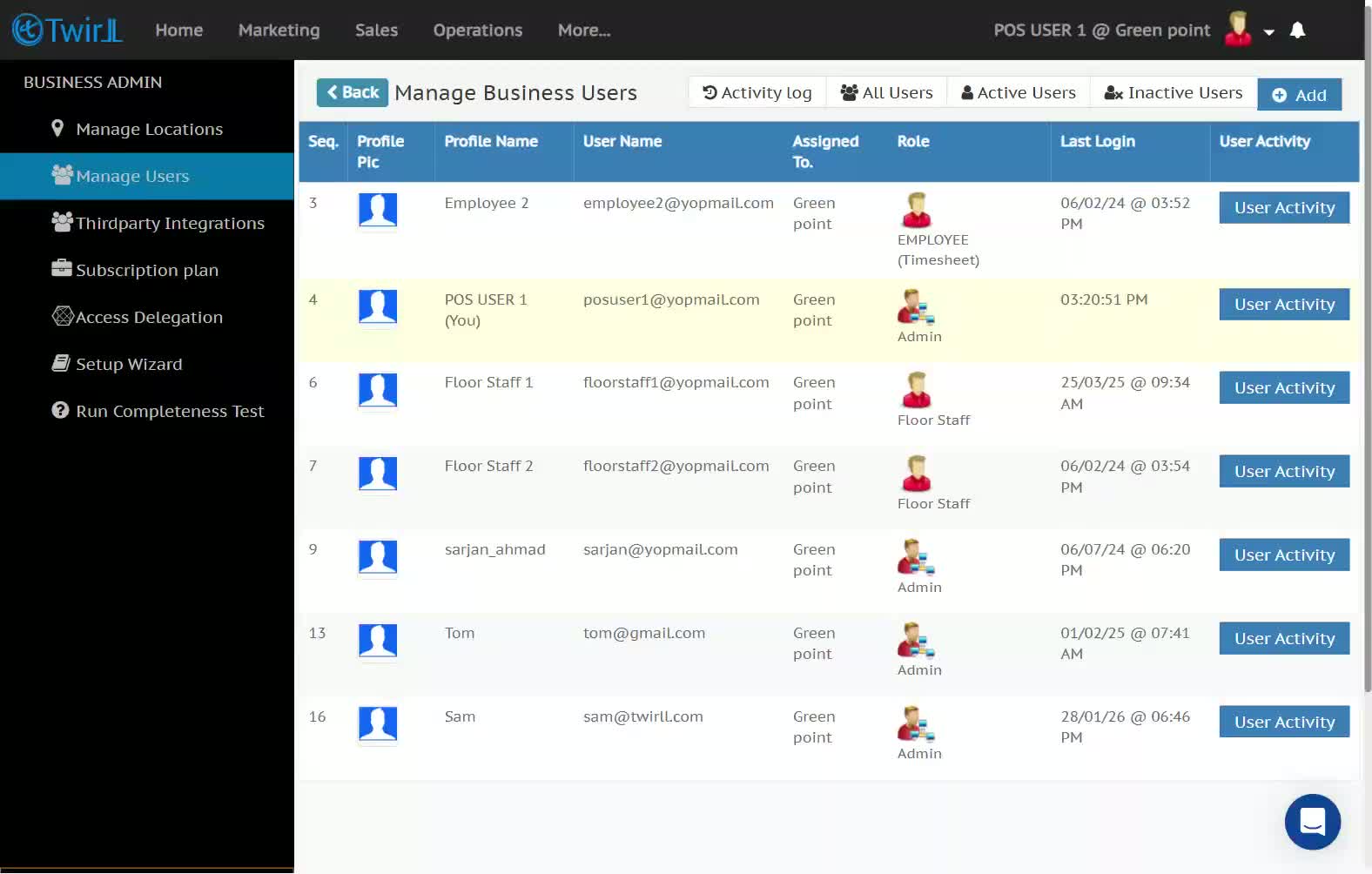Open the chat support bubble
This screenshot has width=1372, height=874.
1312,821
